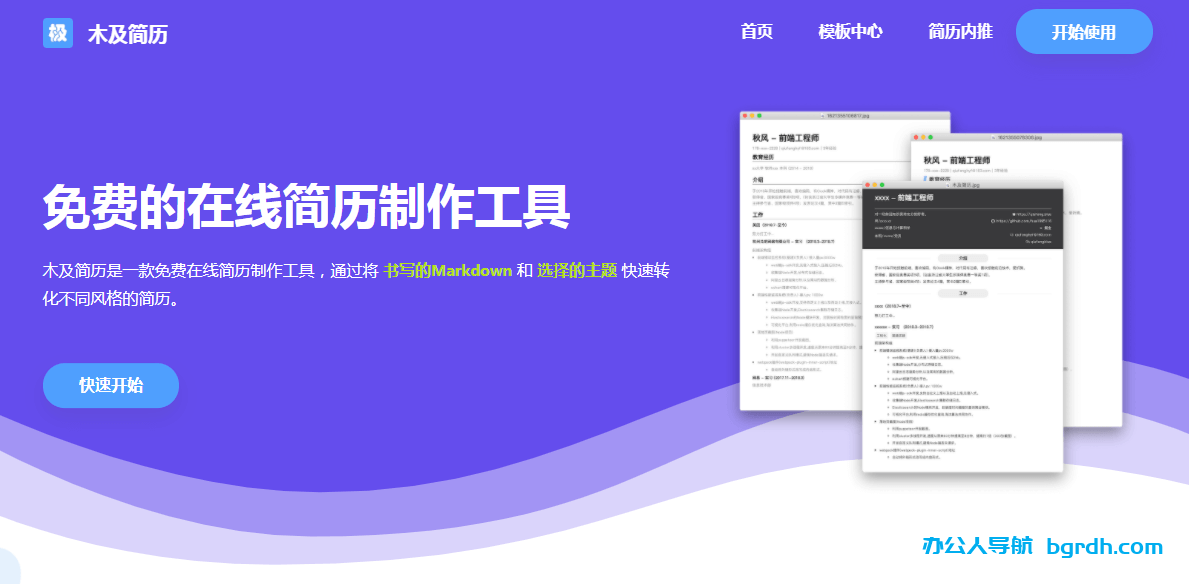Select the 首页 navigation item
This screenshot has height=584, width=1189.
click(x=756, y=31)
